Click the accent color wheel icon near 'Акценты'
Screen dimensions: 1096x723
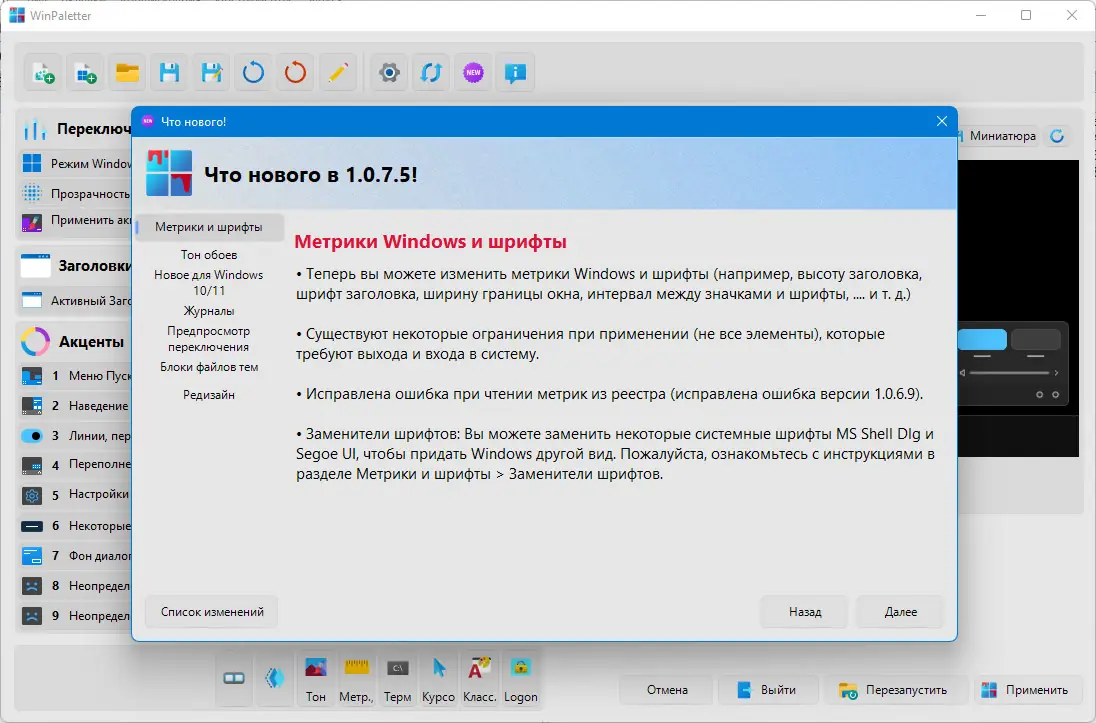point(35,342)
